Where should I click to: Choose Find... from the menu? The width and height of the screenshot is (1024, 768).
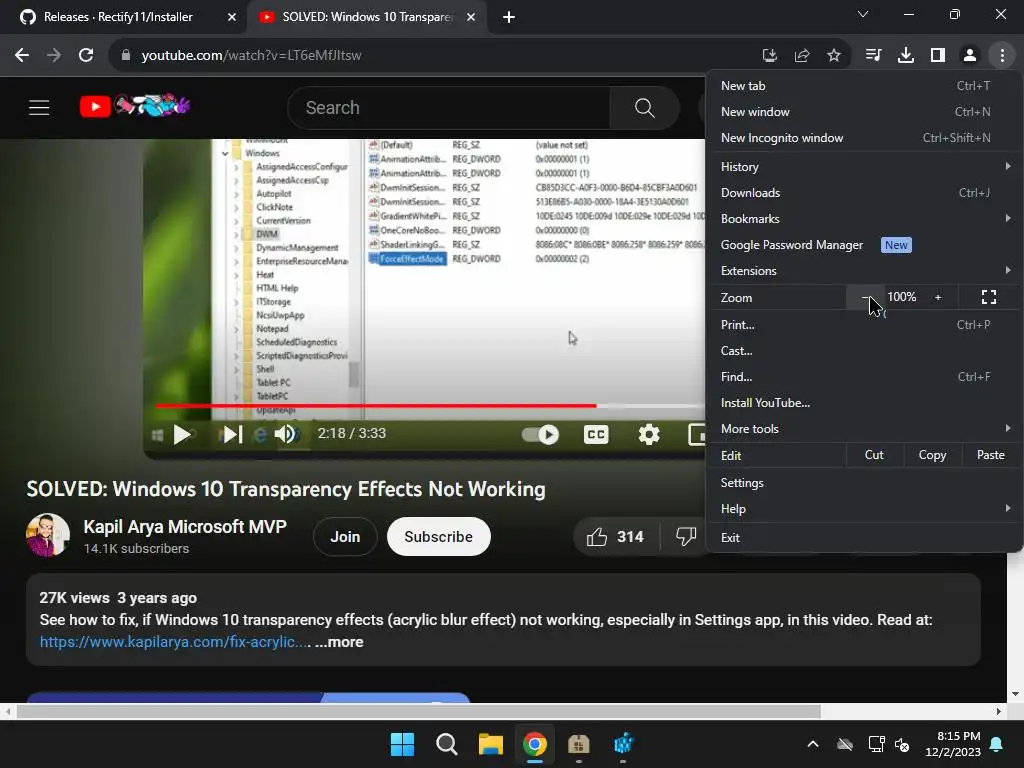click(x=863, y=377)
